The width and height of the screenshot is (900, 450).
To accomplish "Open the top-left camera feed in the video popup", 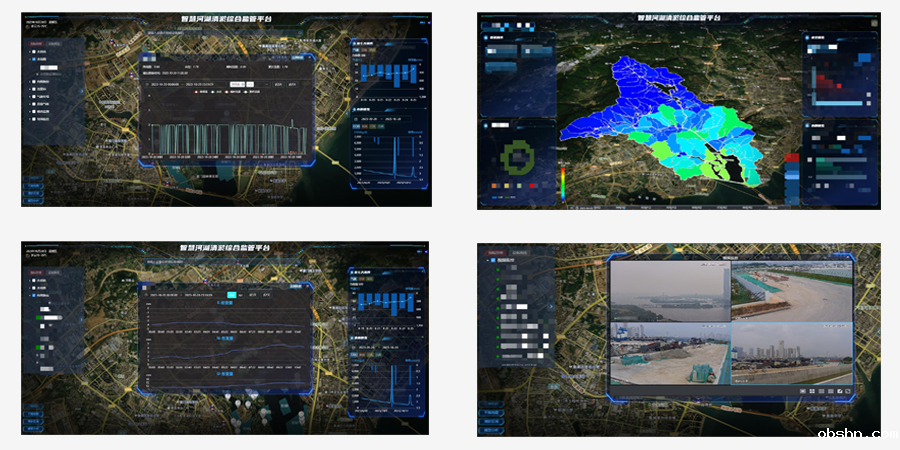I will (669, 291).
